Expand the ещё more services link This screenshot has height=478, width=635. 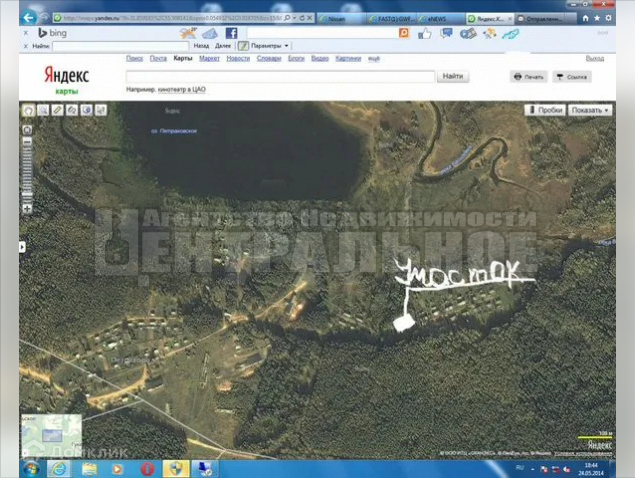tap(373, 58)
